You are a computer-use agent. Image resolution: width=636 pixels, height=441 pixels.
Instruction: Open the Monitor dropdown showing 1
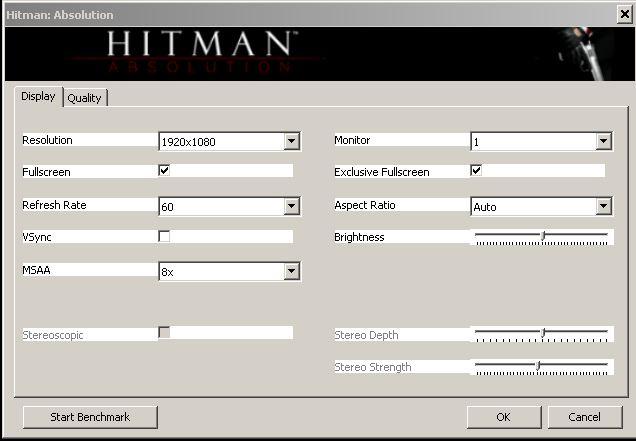pyautogui.click(x=542, y=141)
